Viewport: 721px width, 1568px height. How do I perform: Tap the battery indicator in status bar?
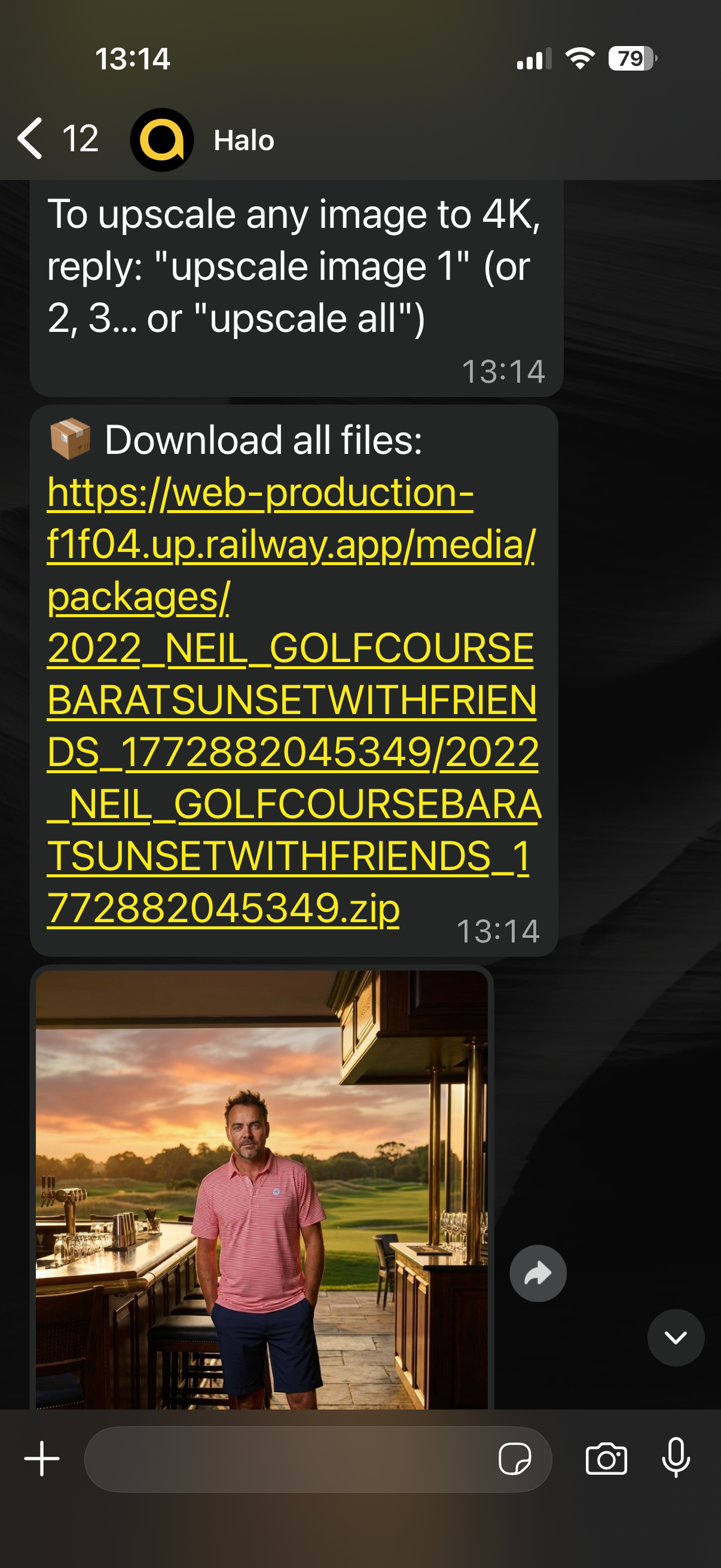pos(632,59)
